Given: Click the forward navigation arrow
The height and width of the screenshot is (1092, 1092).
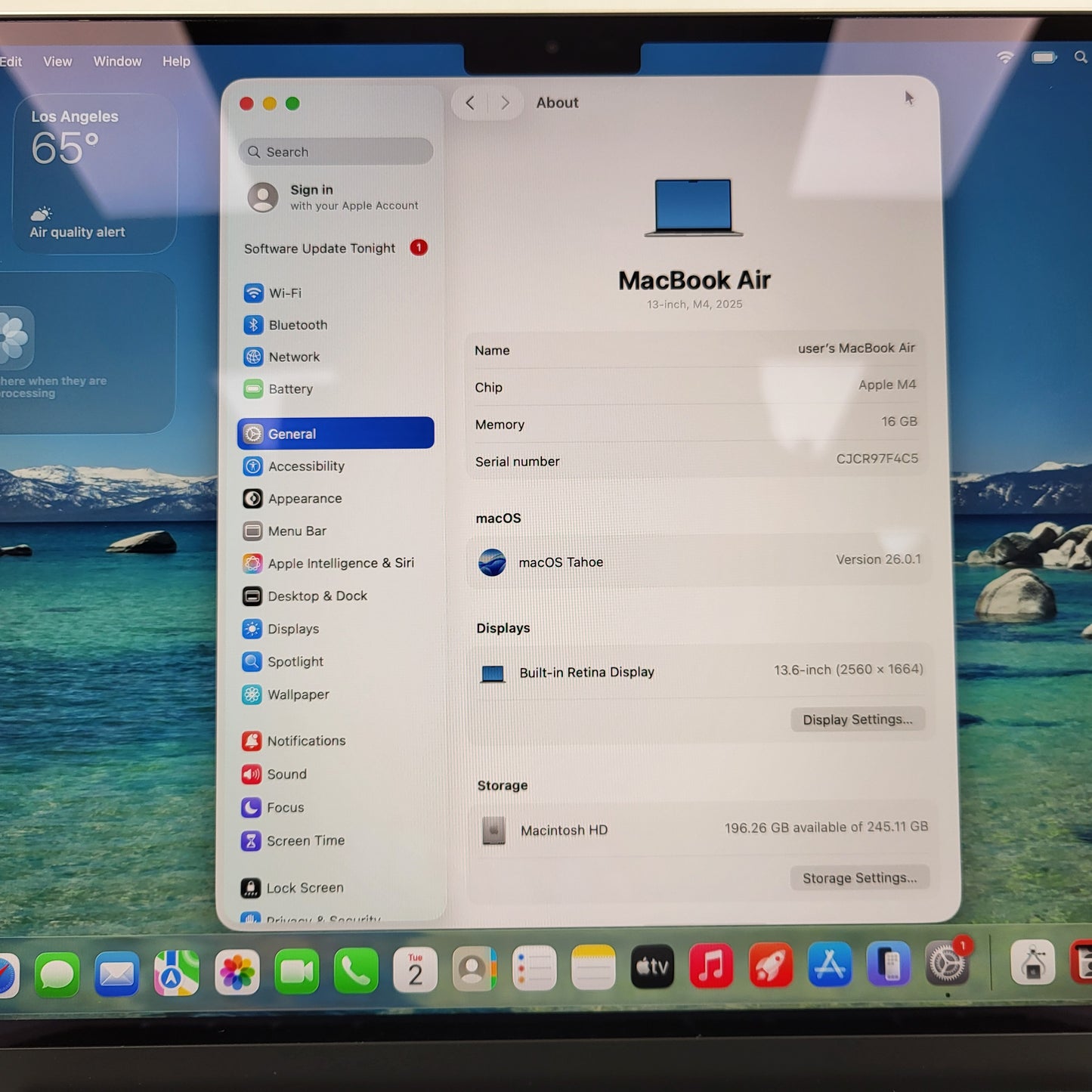Looking at the screenshot, I should (x=505, y=103).
